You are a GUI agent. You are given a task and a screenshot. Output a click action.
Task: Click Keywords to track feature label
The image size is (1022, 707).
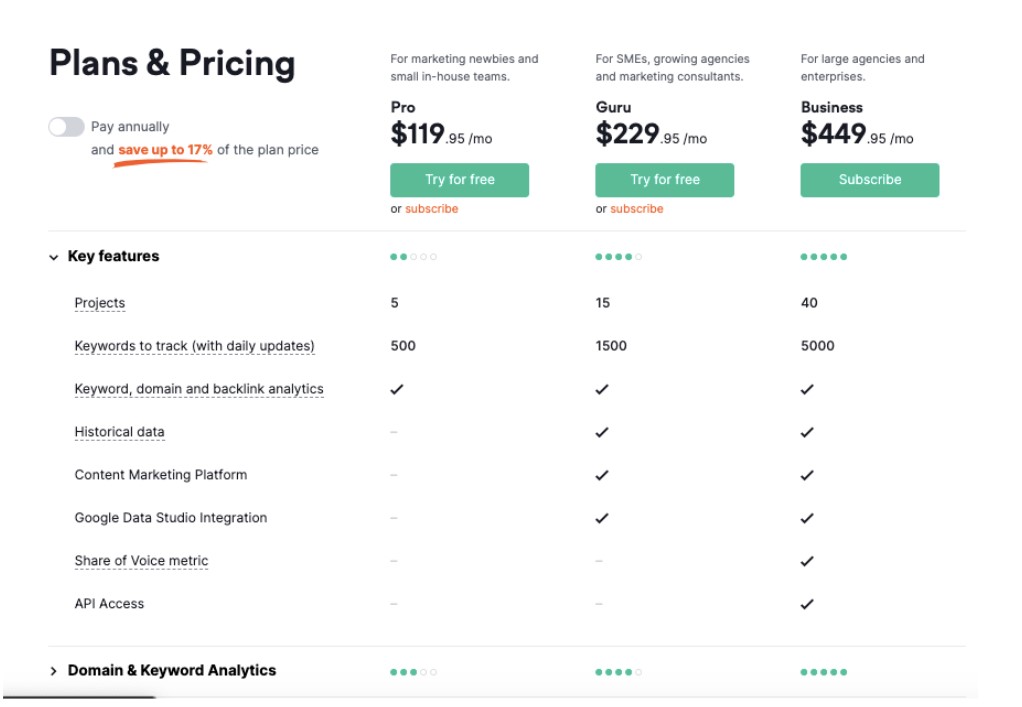194,346
